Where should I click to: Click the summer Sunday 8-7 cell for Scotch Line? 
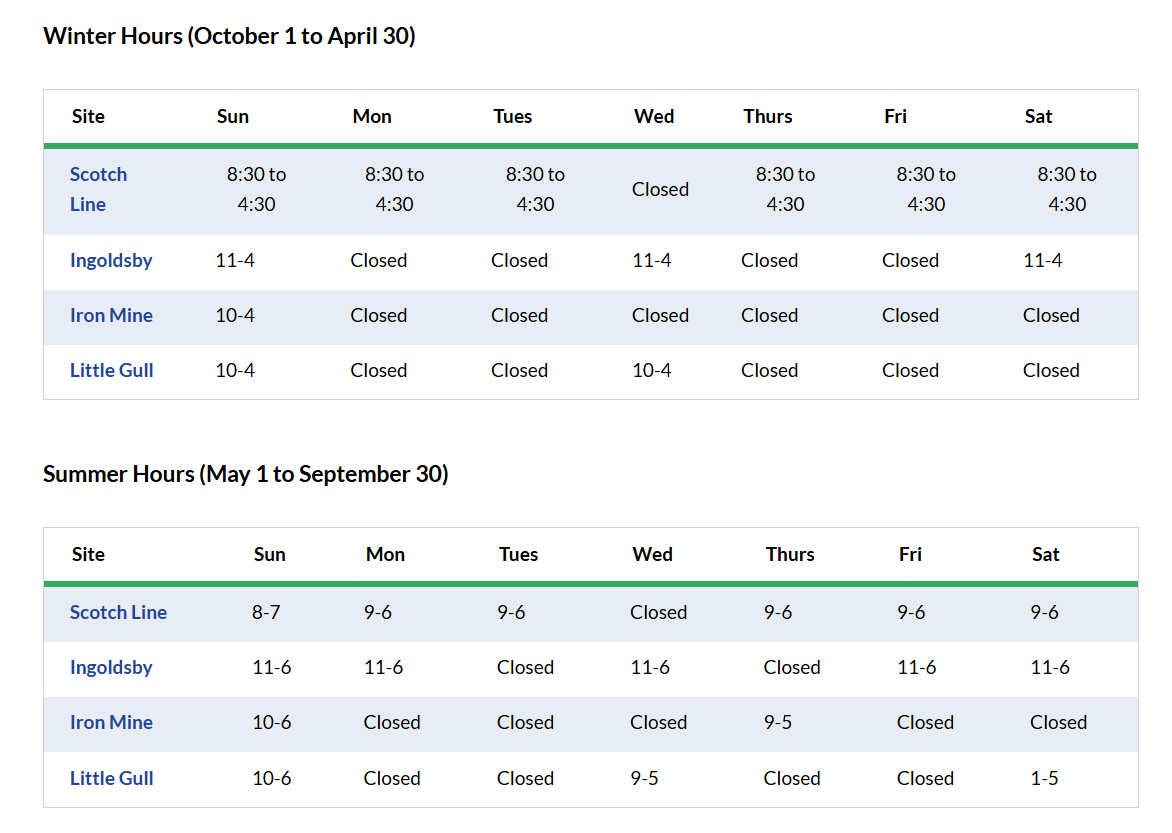[x=266, y=613]
